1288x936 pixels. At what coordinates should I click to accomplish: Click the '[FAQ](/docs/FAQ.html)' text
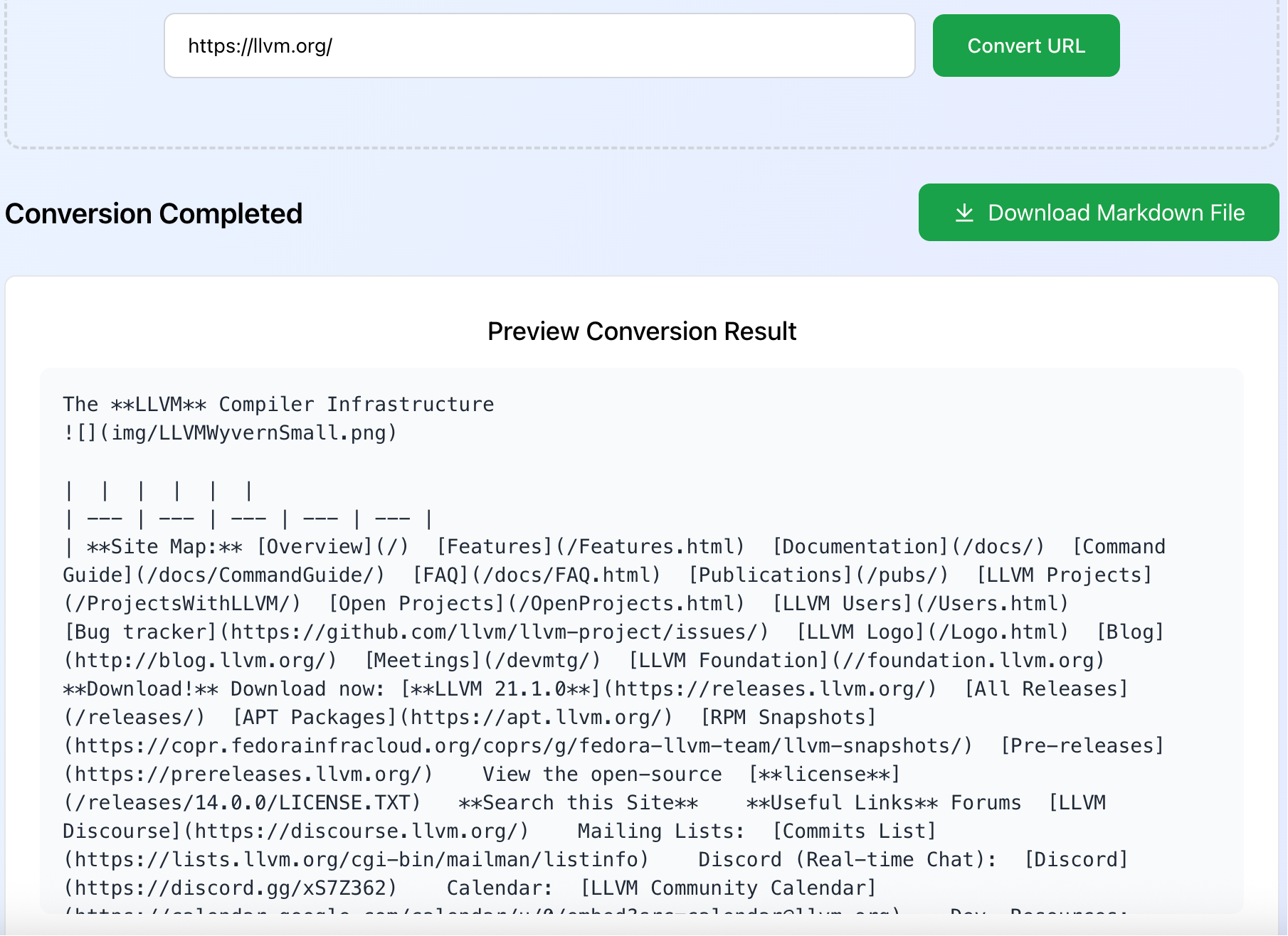[x=537, y=575]
